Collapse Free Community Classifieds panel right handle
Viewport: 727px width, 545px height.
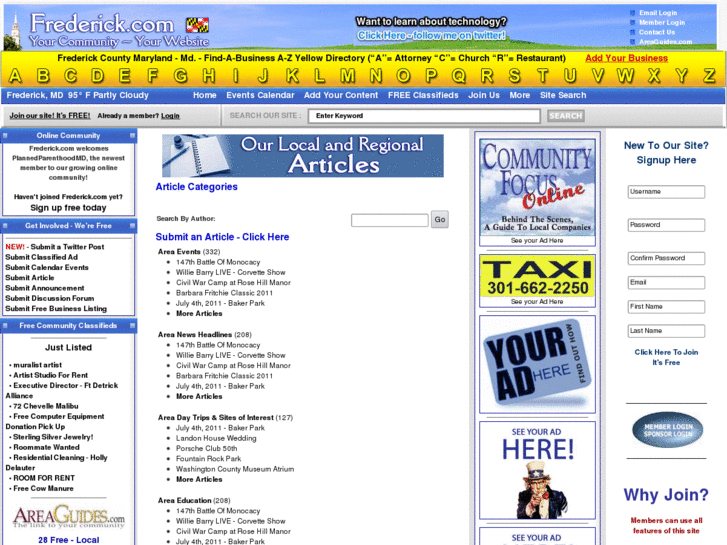(133, 326)
